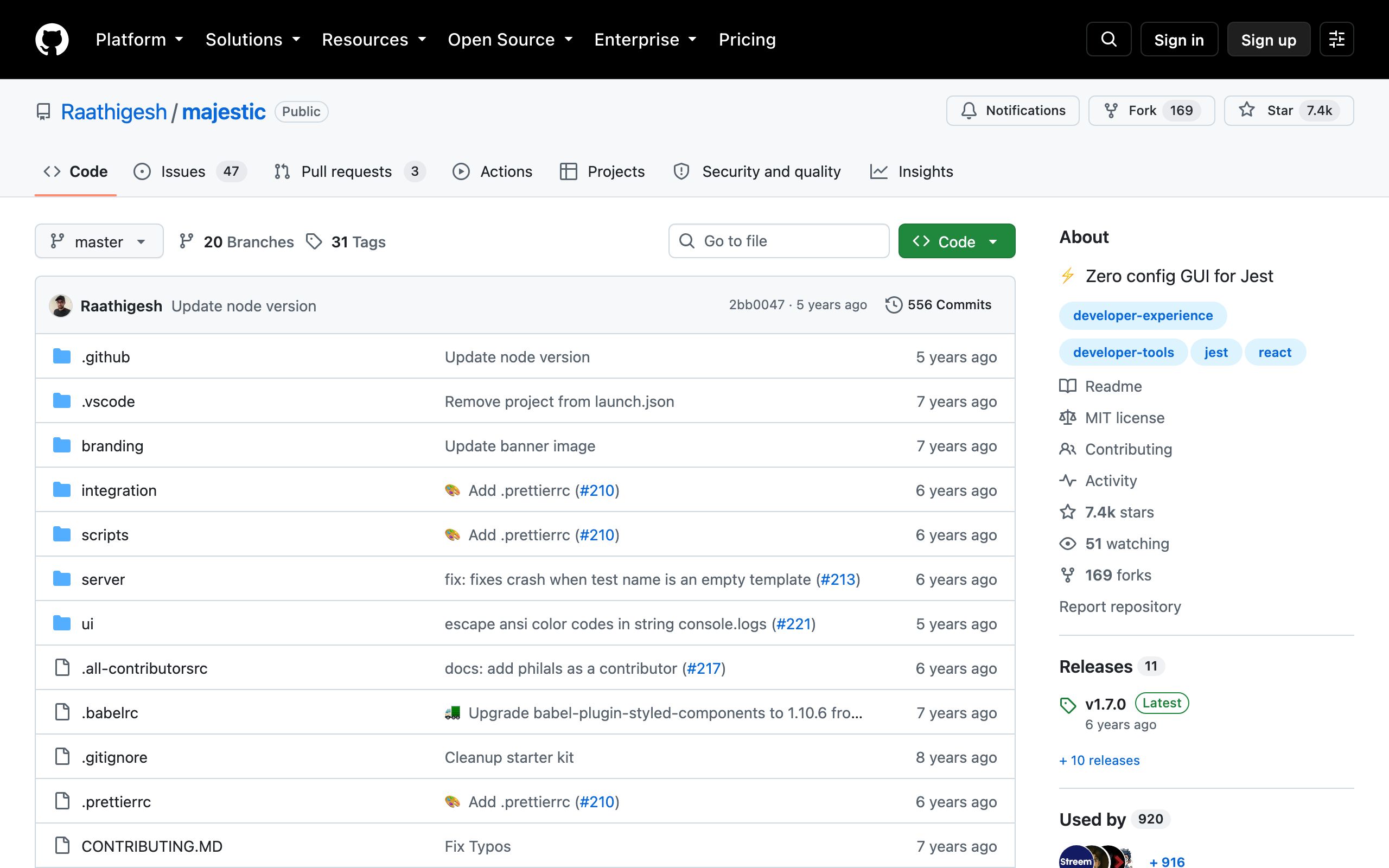This screenshot has height=868, width=1389.
Task: Open the .all-contributorsrc file
Action: pos(145,668)
